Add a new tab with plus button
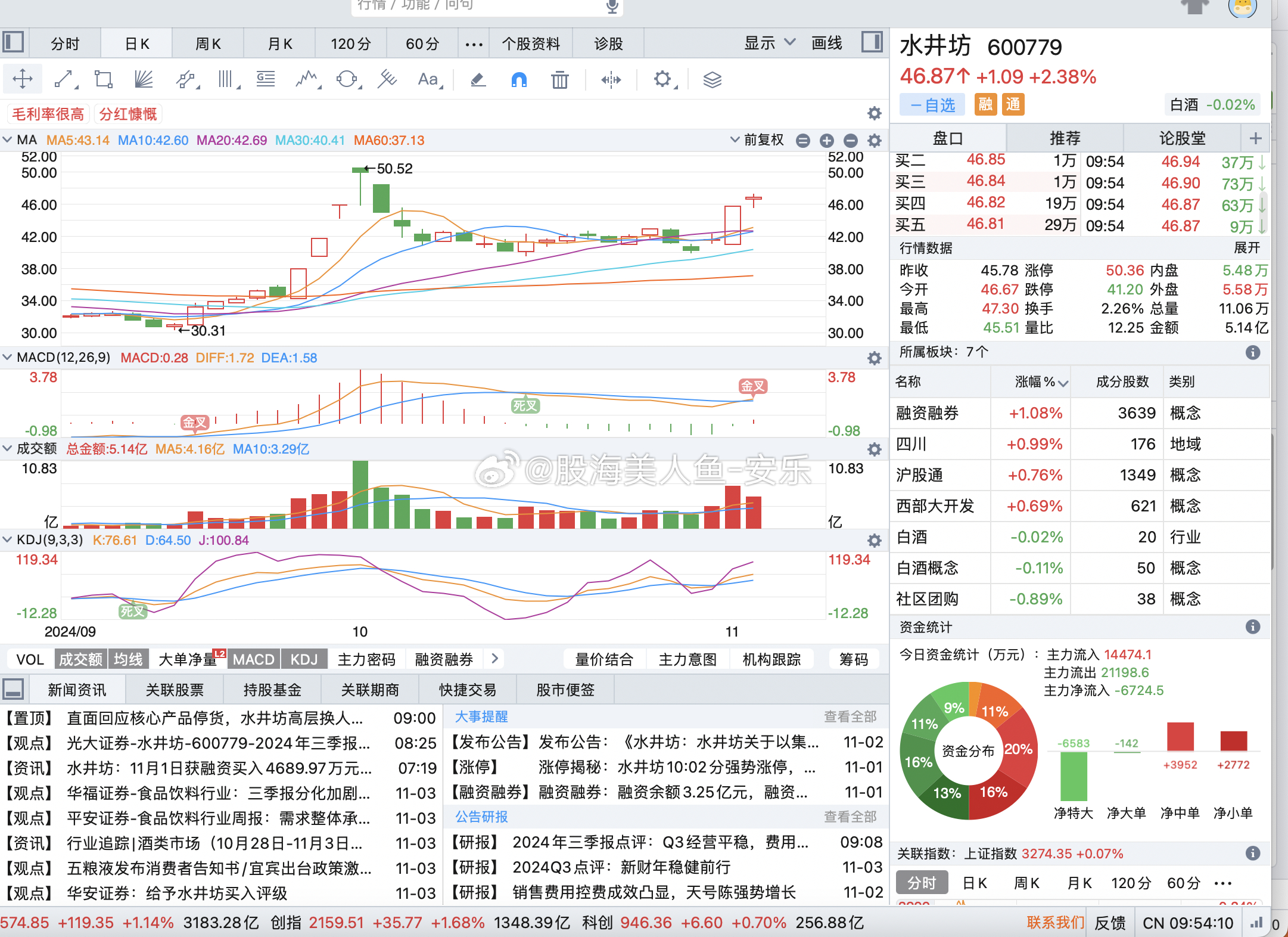Screen dimensions: 1288x937 coord(1256,138)
